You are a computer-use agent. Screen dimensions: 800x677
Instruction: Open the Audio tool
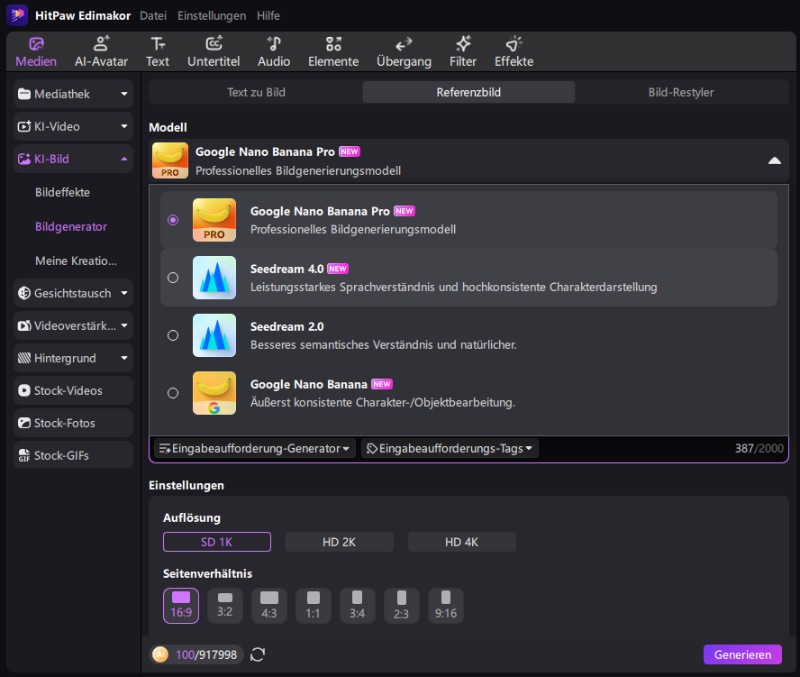pyautogui.click(x=273, y=51)
